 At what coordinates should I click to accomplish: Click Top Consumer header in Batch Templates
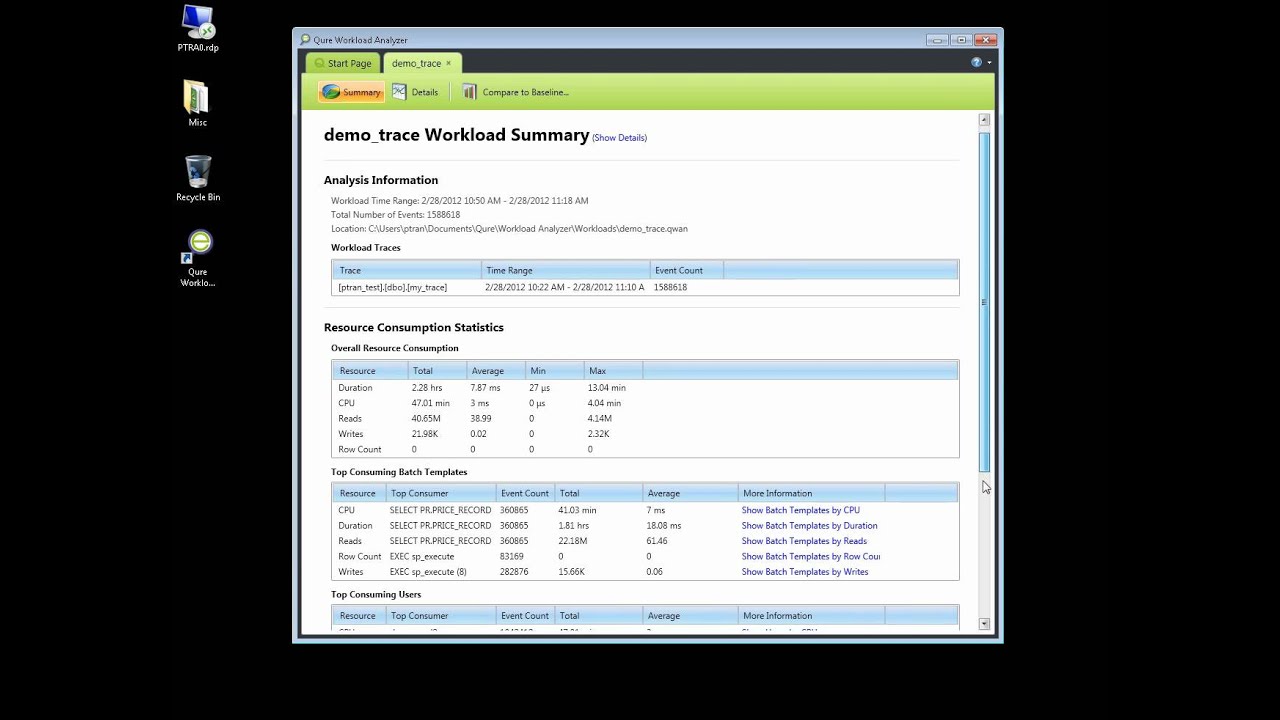[x=440, y=493]
